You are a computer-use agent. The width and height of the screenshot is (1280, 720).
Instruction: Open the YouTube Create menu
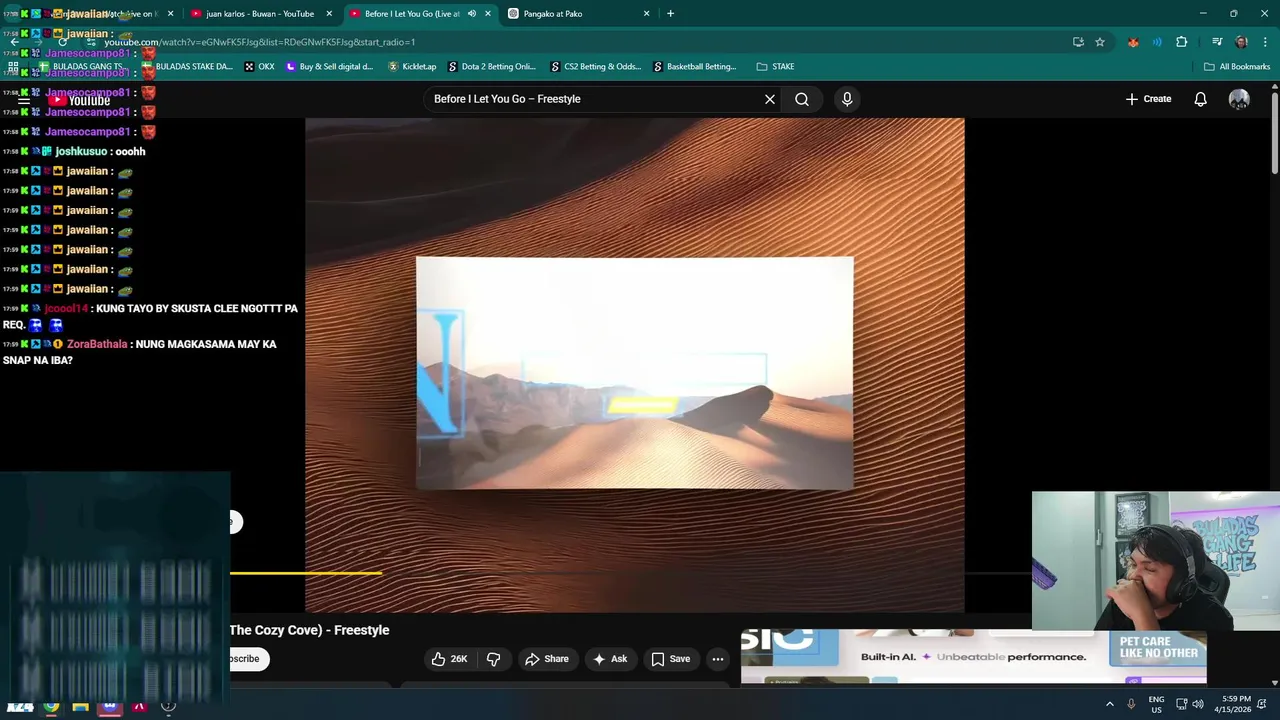pyautogui.click(x=1148, y=99)
